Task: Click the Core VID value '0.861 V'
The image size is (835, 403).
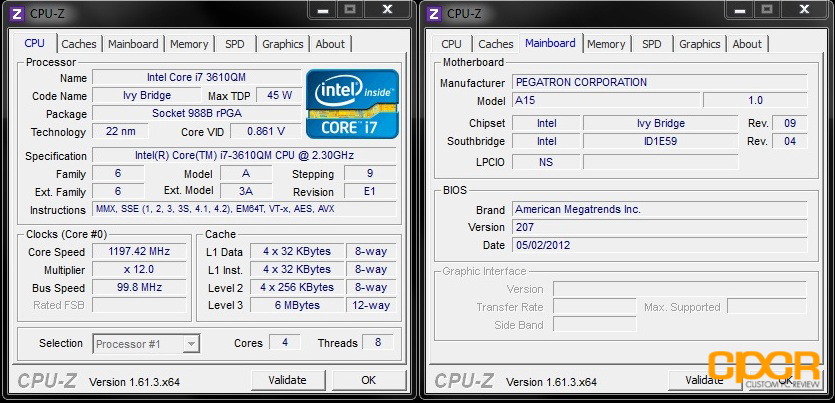Action: pos(266,131)
